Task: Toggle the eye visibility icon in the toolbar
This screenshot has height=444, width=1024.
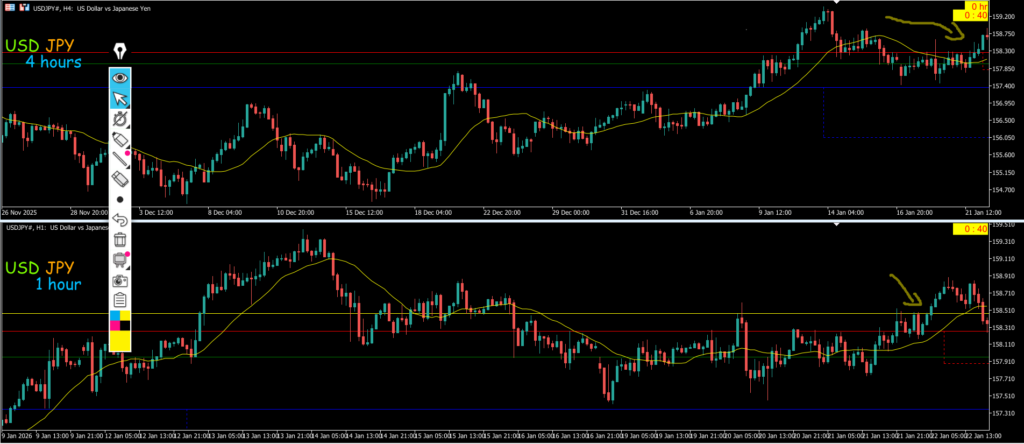Action: tap(120, 77)
